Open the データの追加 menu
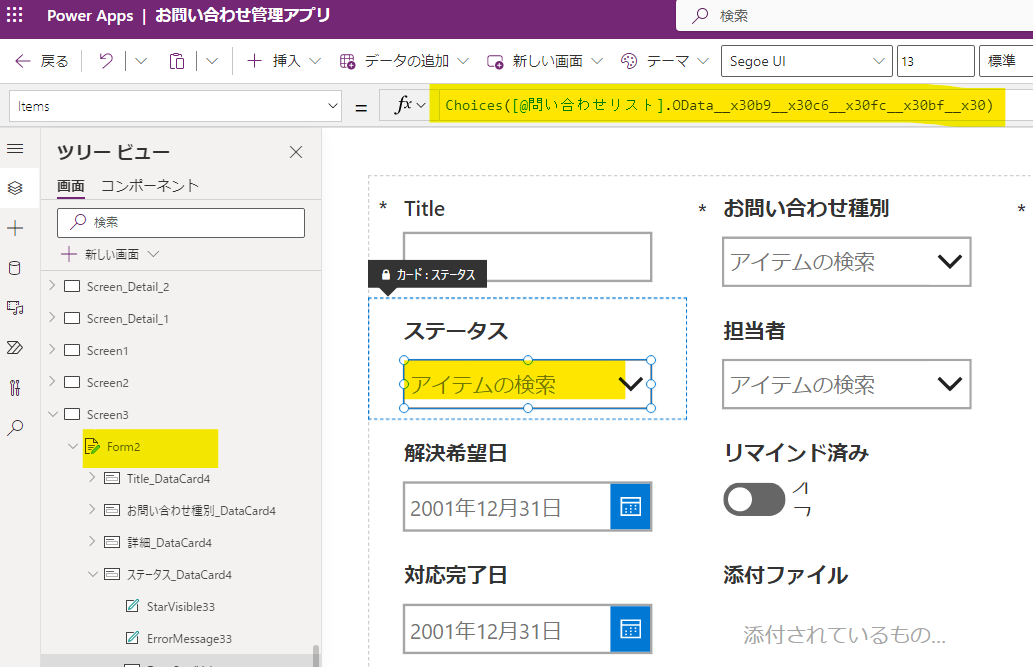This screenshot has height=667, width=1033. pyautogui.click(x=404, y=61)
